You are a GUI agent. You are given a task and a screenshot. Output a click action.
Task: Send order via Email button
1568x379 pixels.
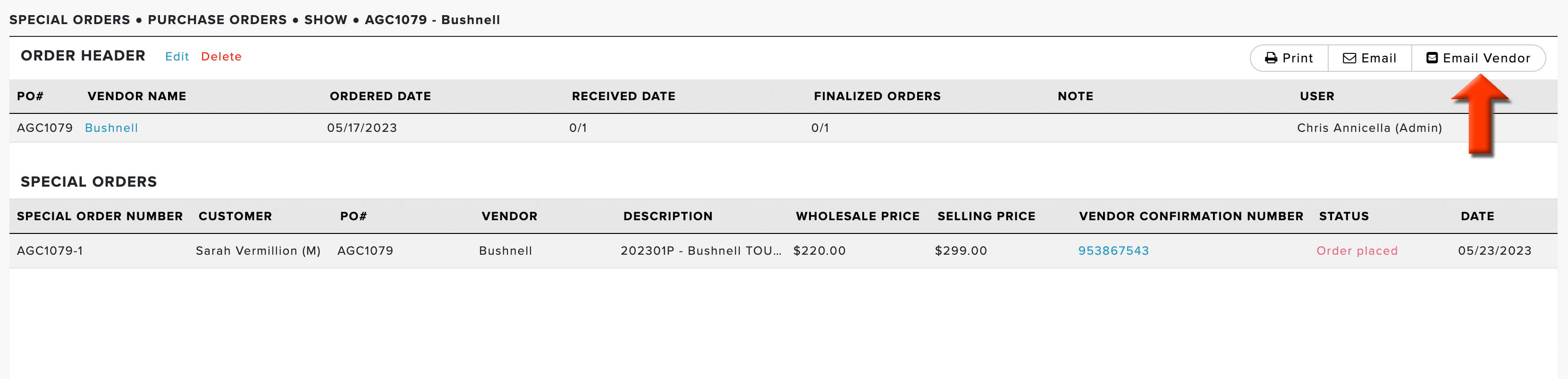1369,59
